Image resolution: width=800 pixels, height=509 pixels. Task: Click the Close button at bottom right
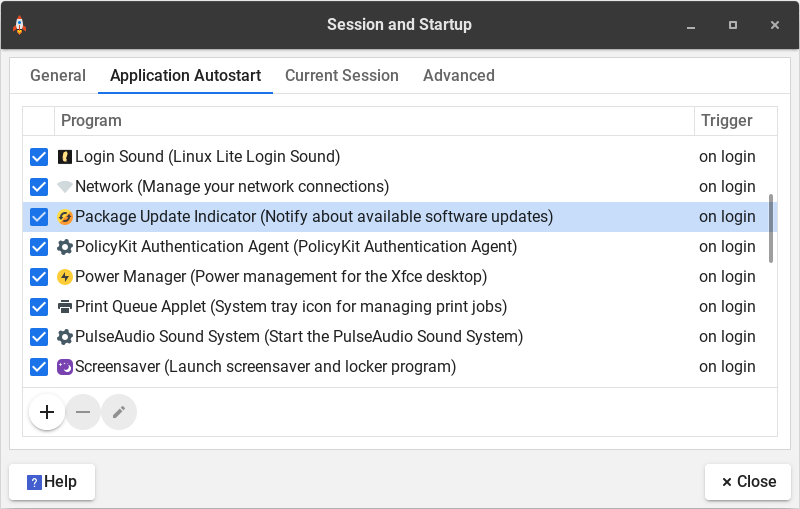pos(748,482)
